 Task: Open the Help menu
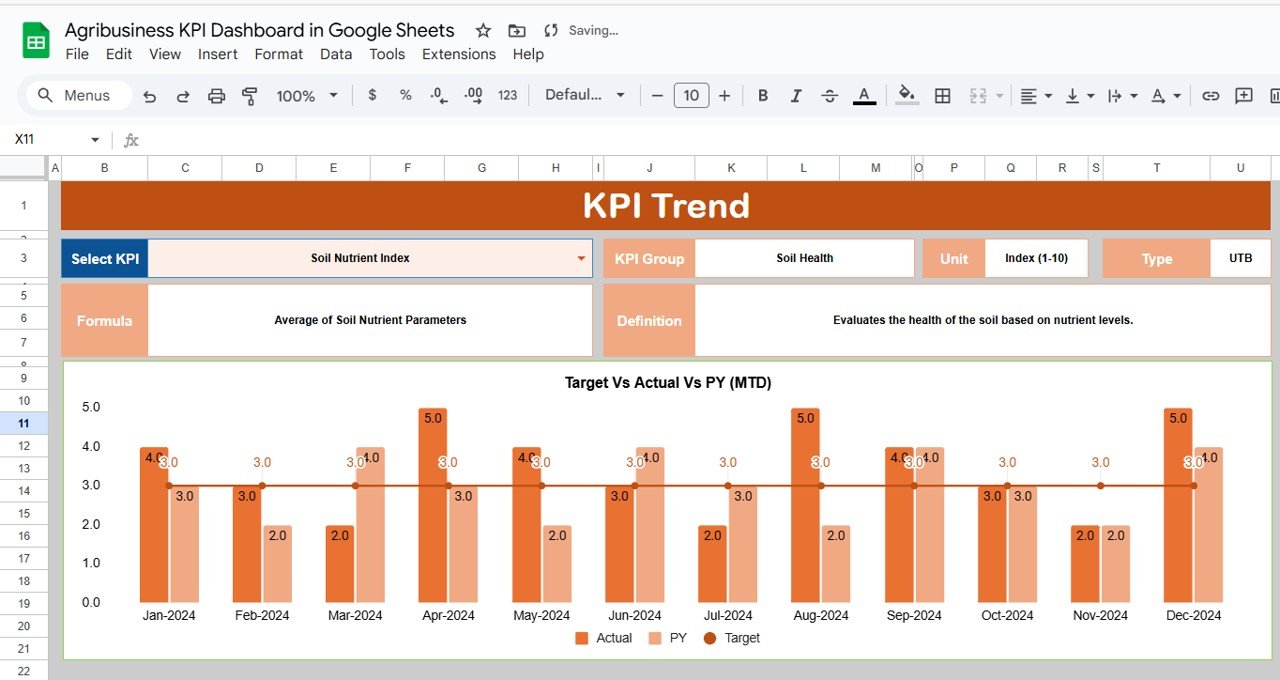(x=528, y=54)
